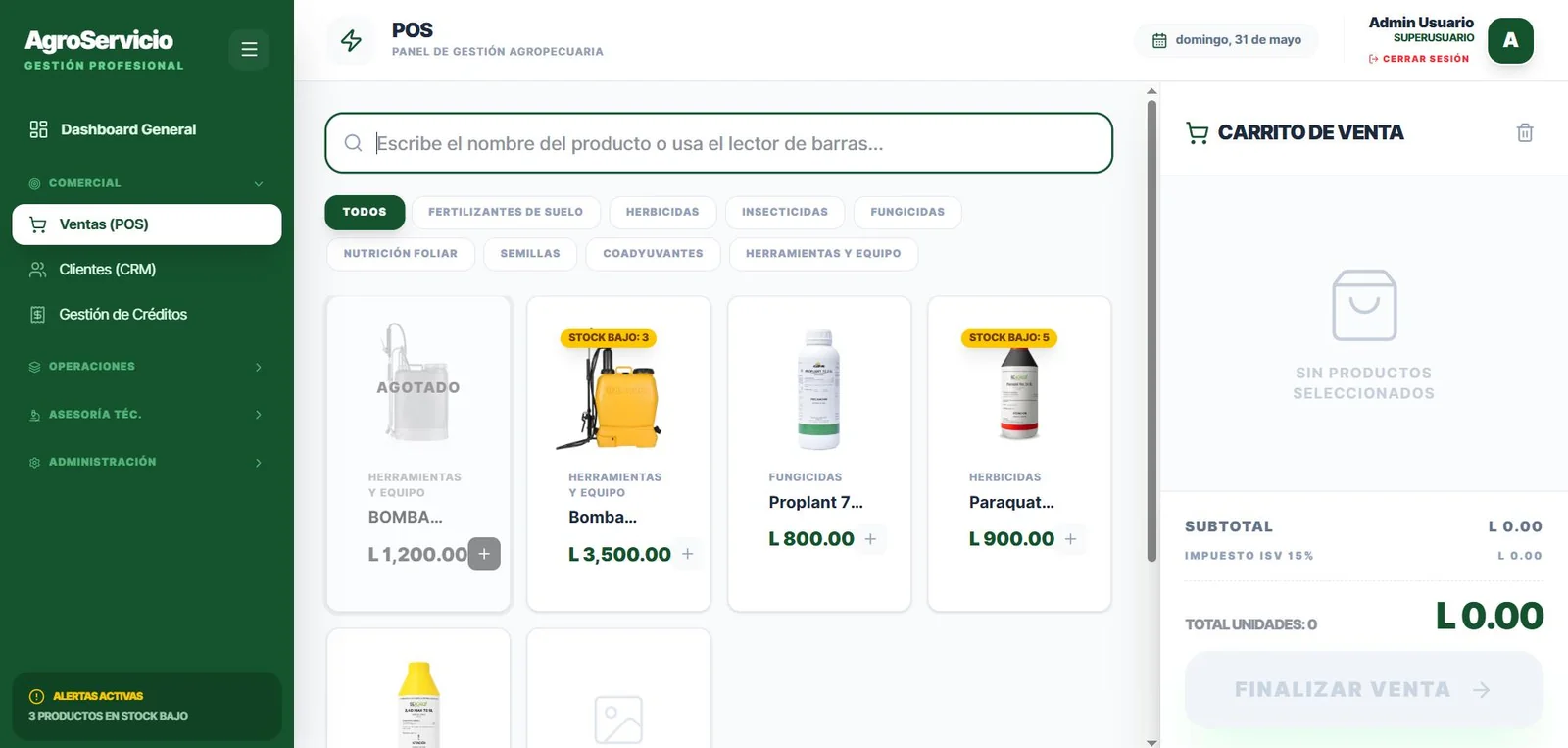Select the TODOS category filter

(x=365, y=212)
